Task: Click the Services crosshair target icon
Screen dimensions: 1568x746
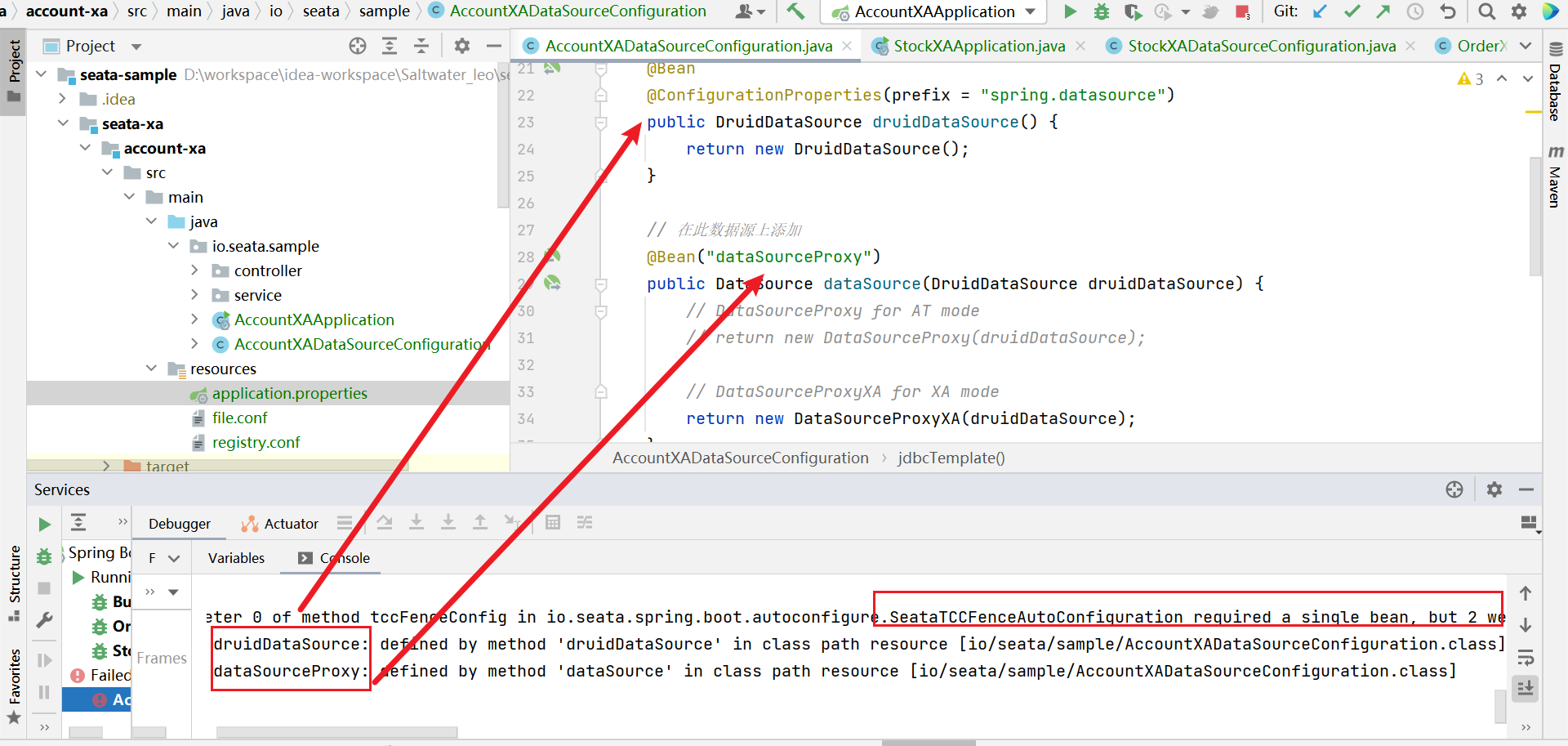Action: tap(1454, 489)
